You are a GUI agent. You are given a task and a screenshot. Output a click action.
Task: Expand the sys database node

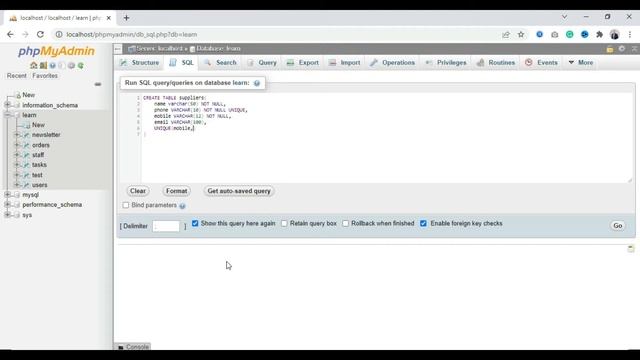tap(7, 215)
